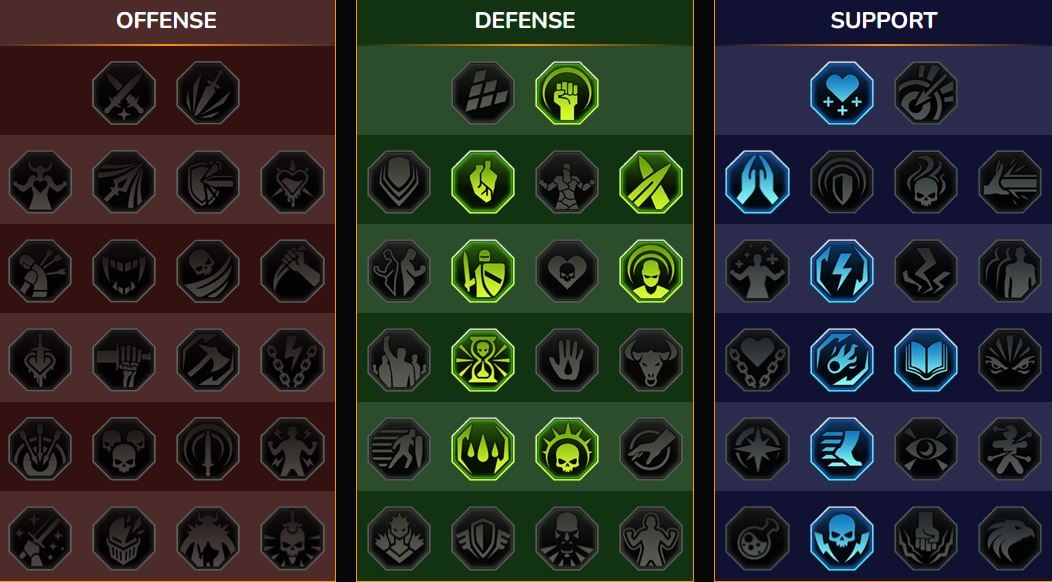Open the SUPPORT mastery tree header

coord(884,21)
